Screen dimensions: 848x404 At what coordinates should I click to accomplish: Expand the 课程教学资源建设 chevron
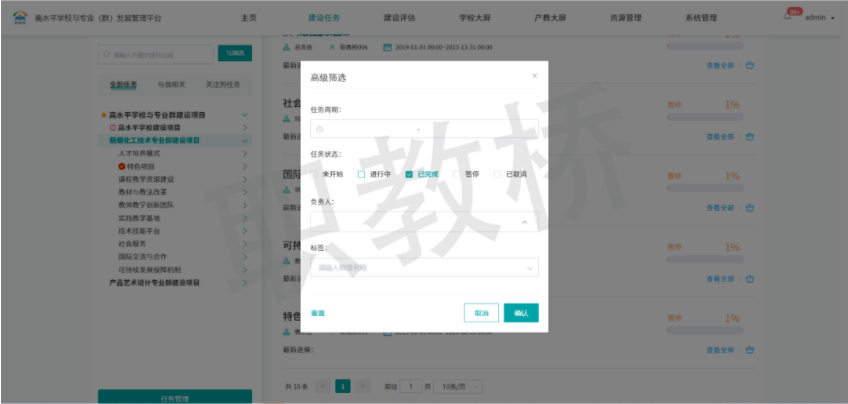pos(245,180)
